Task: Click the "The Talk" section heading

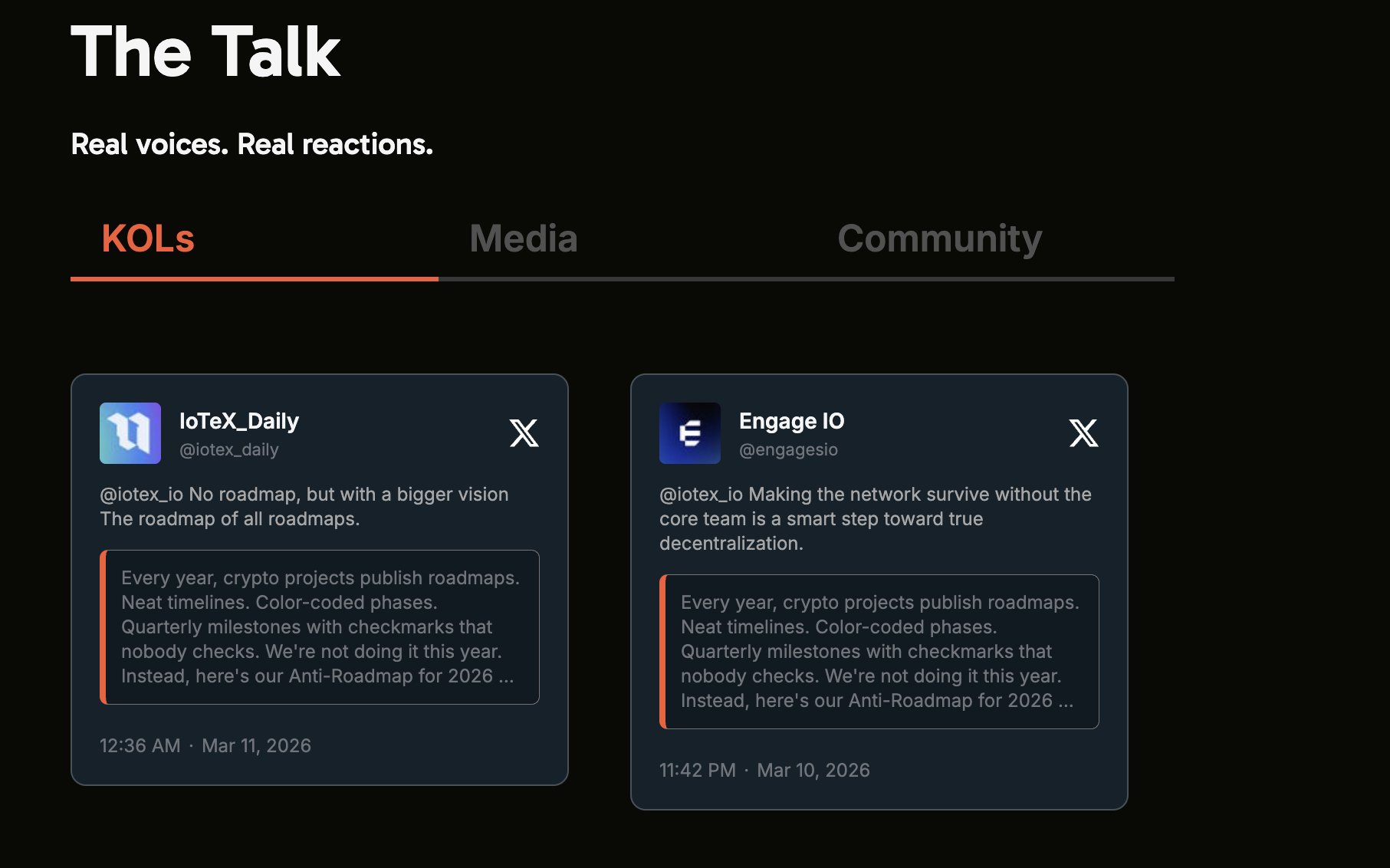Action: (205, 52)
